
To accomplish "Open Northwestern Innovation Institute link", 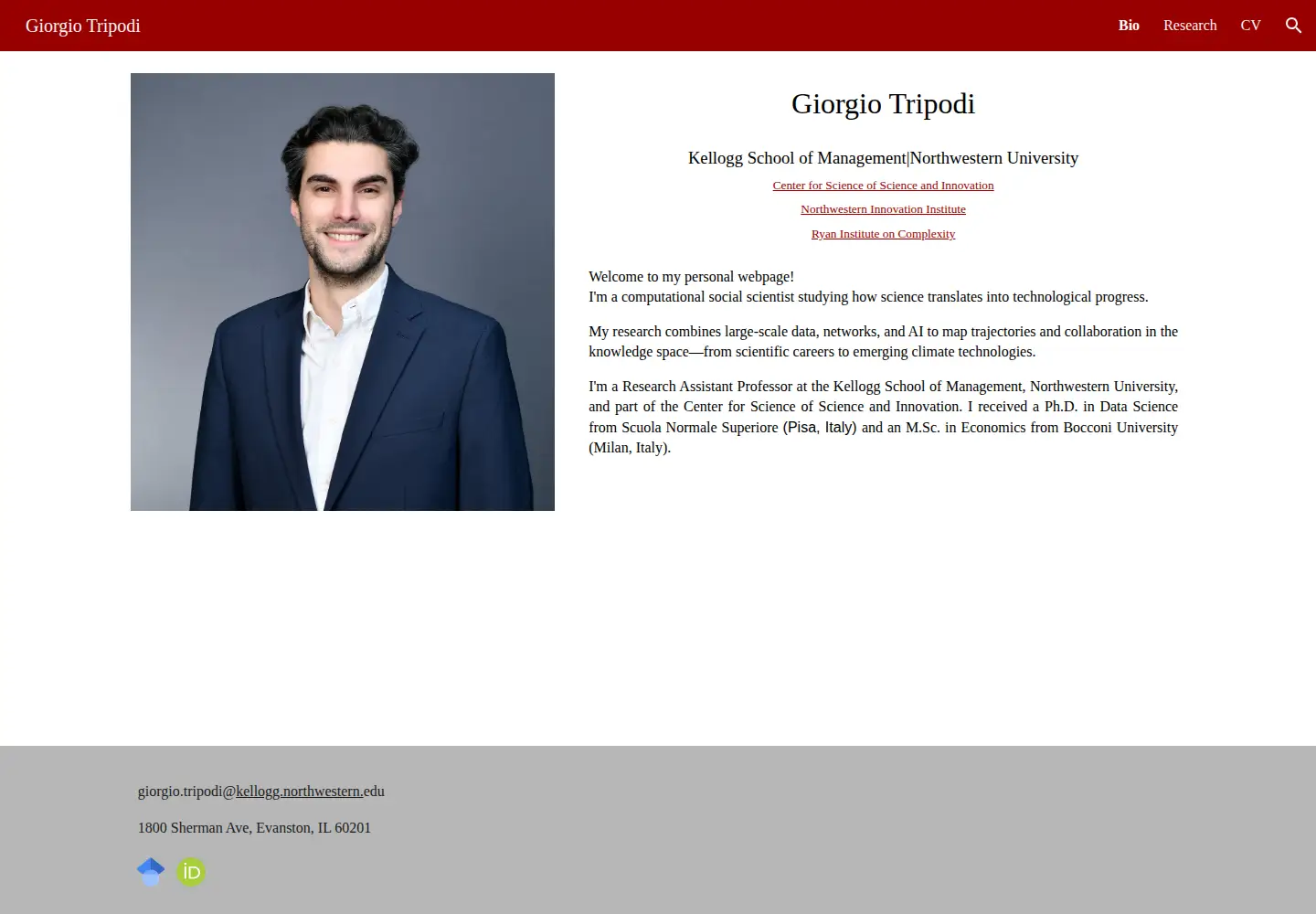I will 883,209.
